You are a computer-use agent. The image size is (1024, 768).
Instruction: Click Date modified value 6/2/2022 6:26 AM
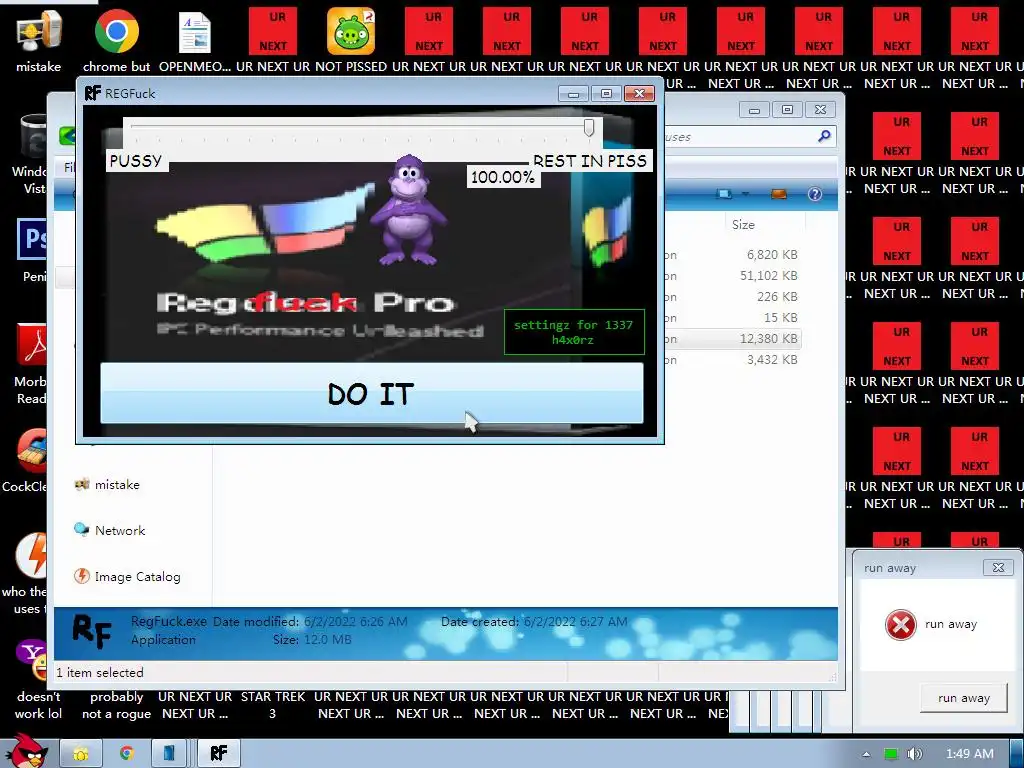click(x=355, y=622)
